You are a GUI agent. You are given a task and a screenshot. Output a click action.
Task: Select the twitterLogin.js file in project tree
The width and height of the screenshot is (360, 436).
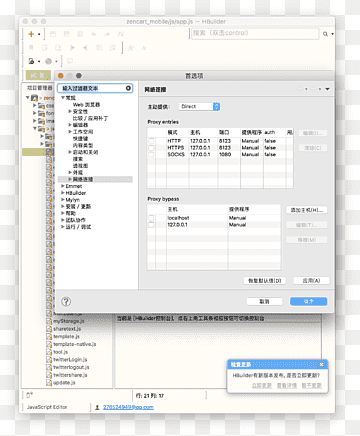point(70,360)
